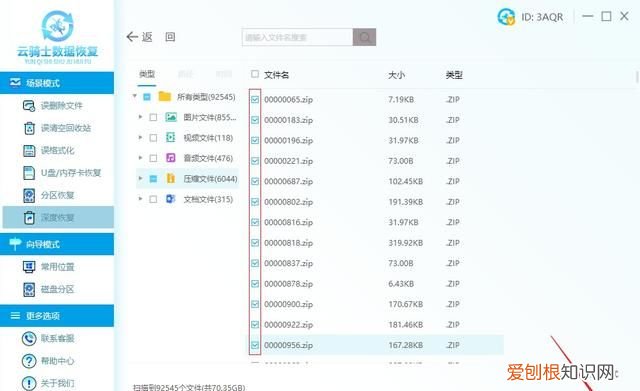Open 磁盘分区 disk partition icon
This screenshot has width=640, height=391.
(x=29, y=289)
